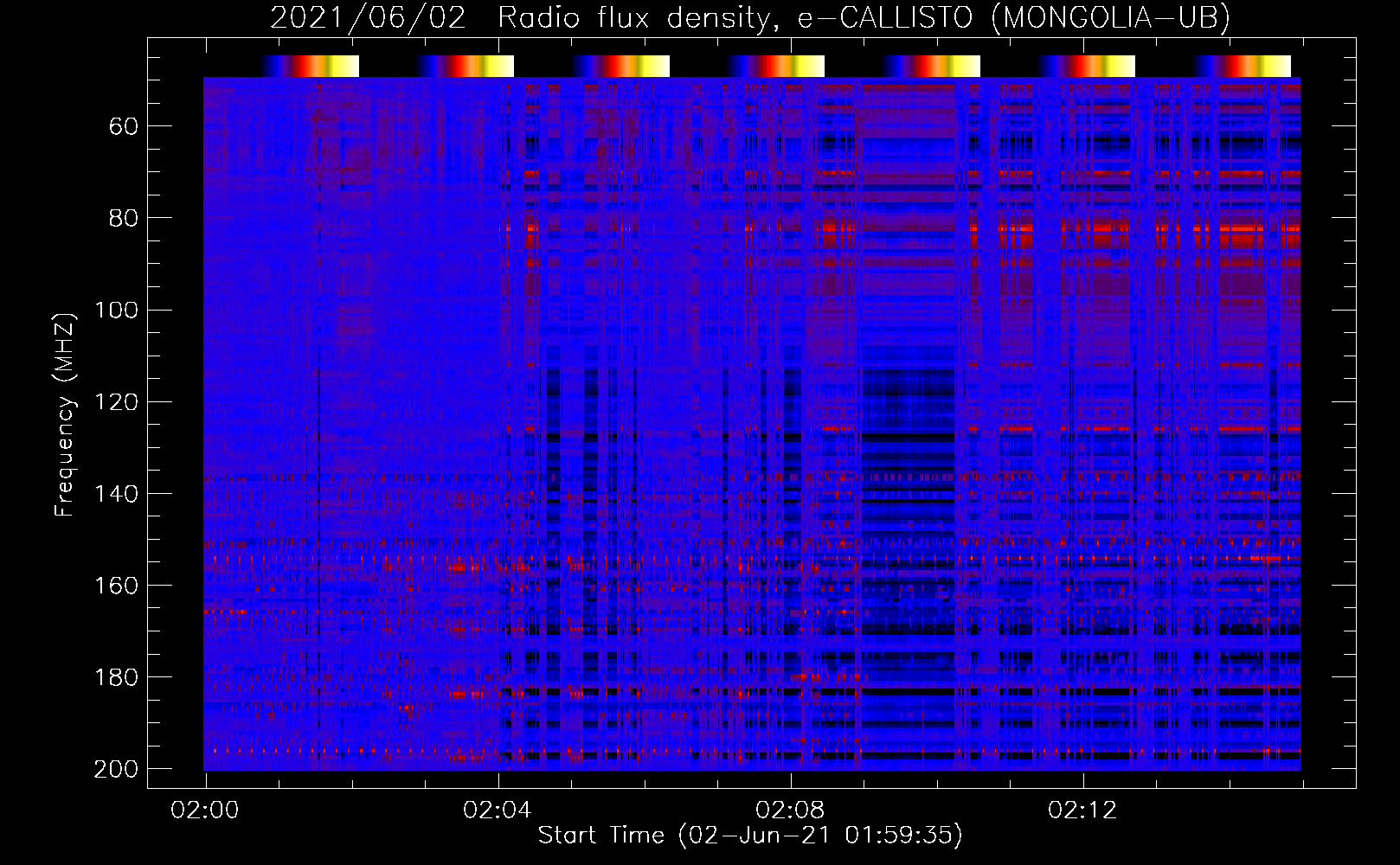The height and width of the screenshot is (865, 1400).
Task: Click the 80 frequency tick label
Action: 123,219
